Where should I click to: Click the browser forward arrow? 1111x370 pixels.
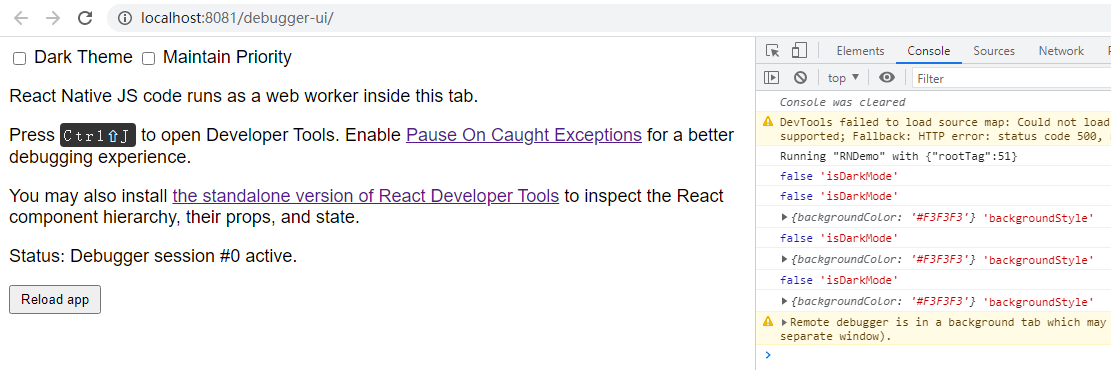pos(53,18)
